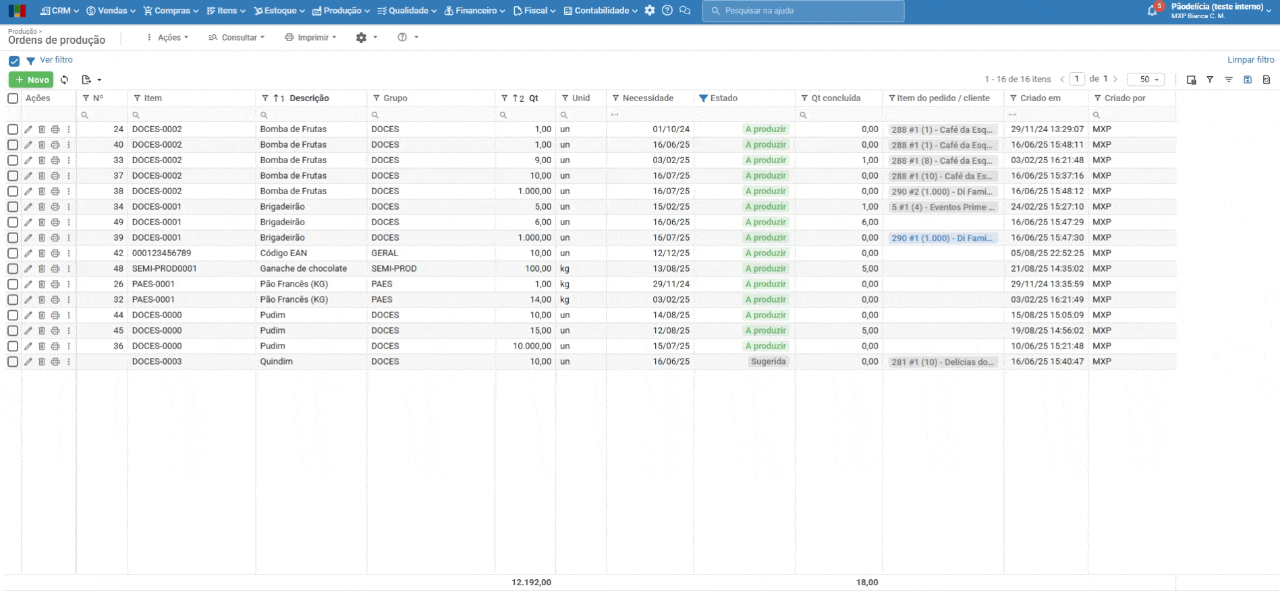Screen dimensions: 1280x592
Task: Expand the Imprimir dropdown
Action: pos(310,37)
